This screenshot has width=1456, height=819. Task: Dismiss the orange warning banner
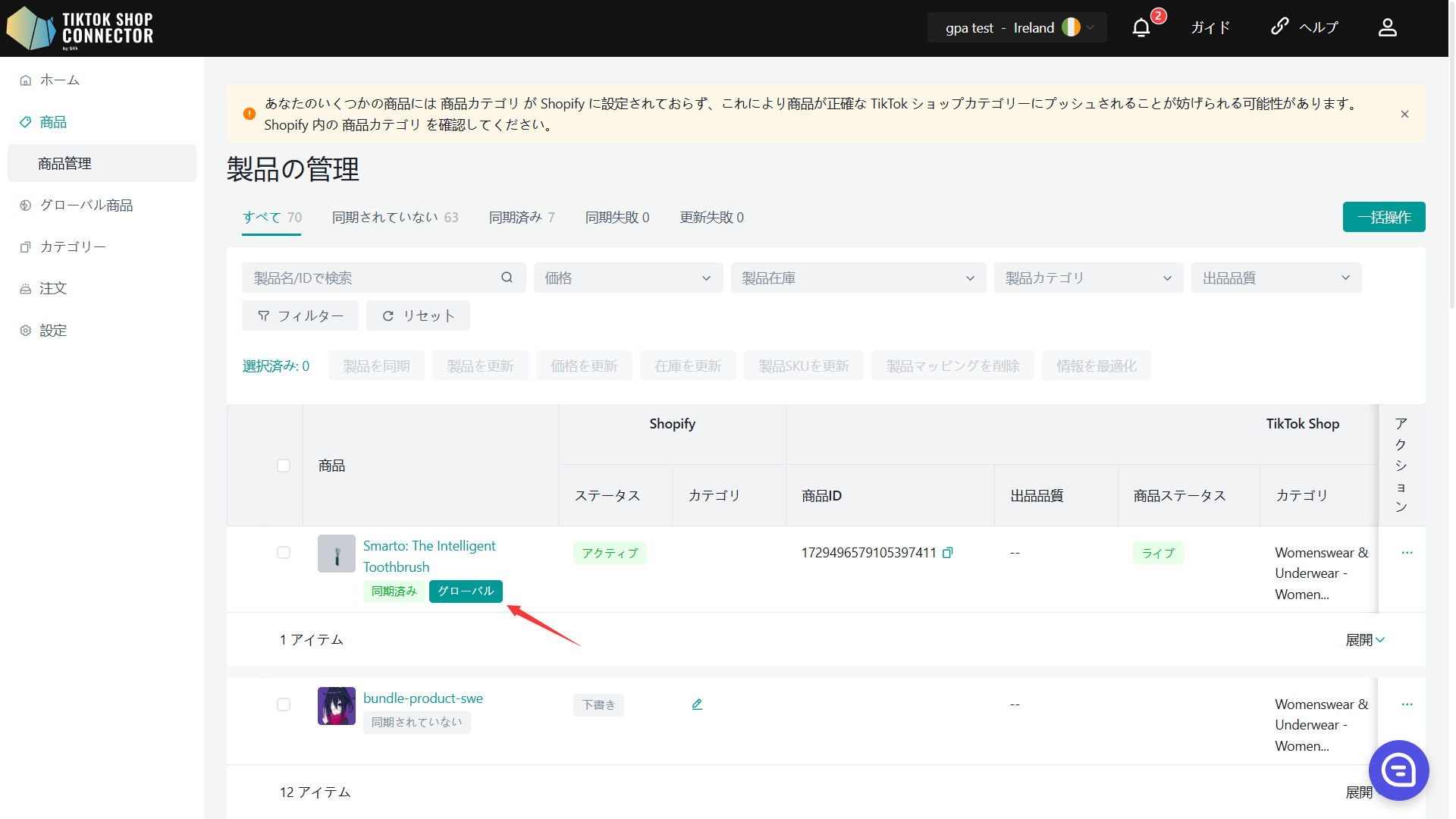click(1404, 114)
